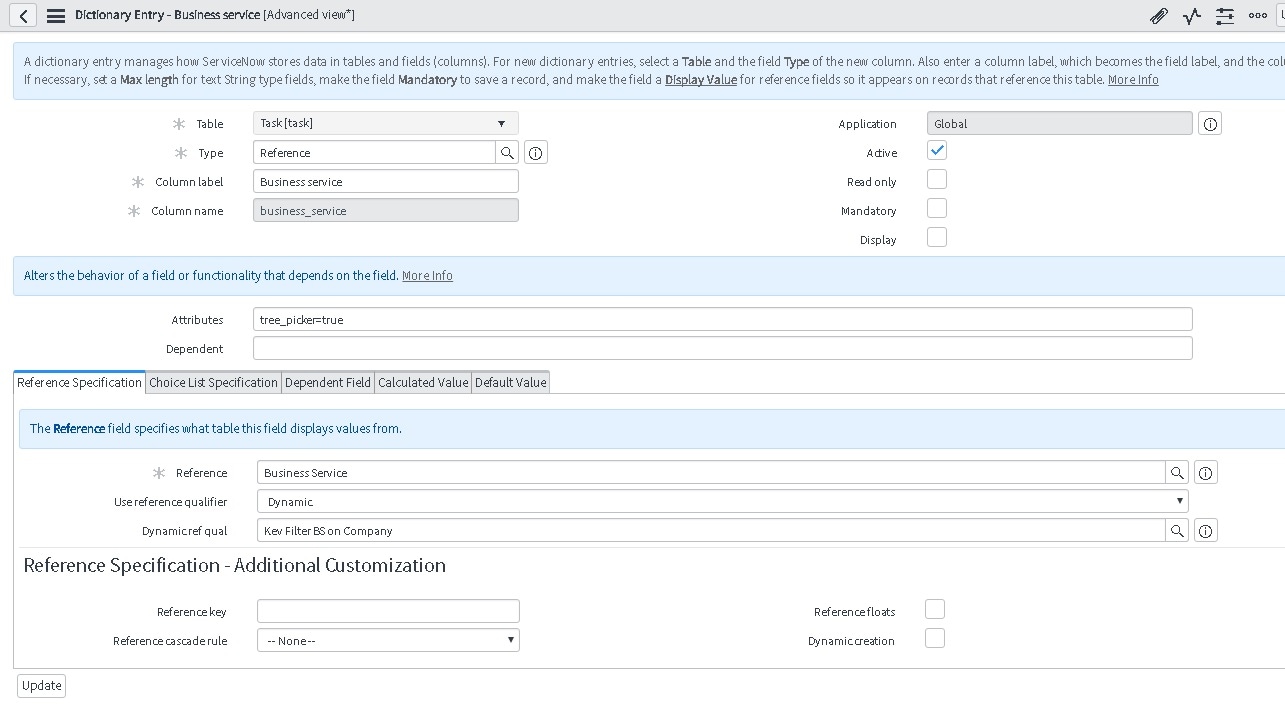Open the hamburger context menu
Viewport: 1285px width, 706px height.
tap(57, 15)
